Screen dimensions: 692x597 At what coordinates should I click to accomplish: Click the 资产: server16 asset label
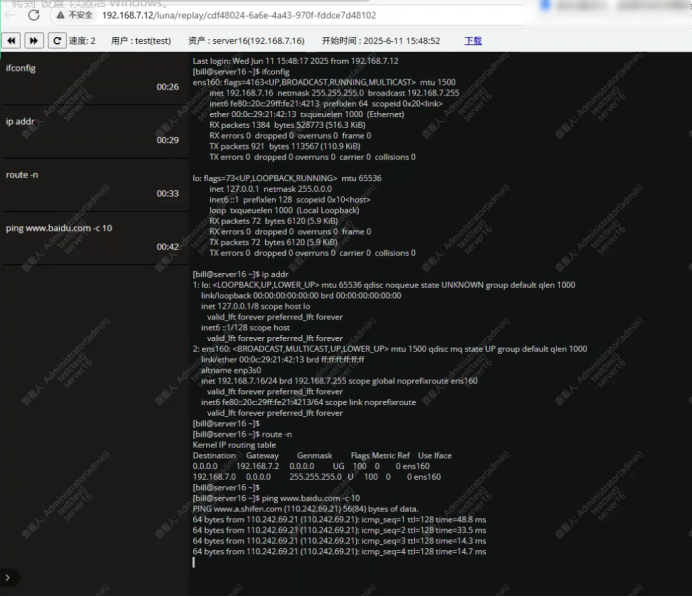pyautogui.click(x=246, y=41)
